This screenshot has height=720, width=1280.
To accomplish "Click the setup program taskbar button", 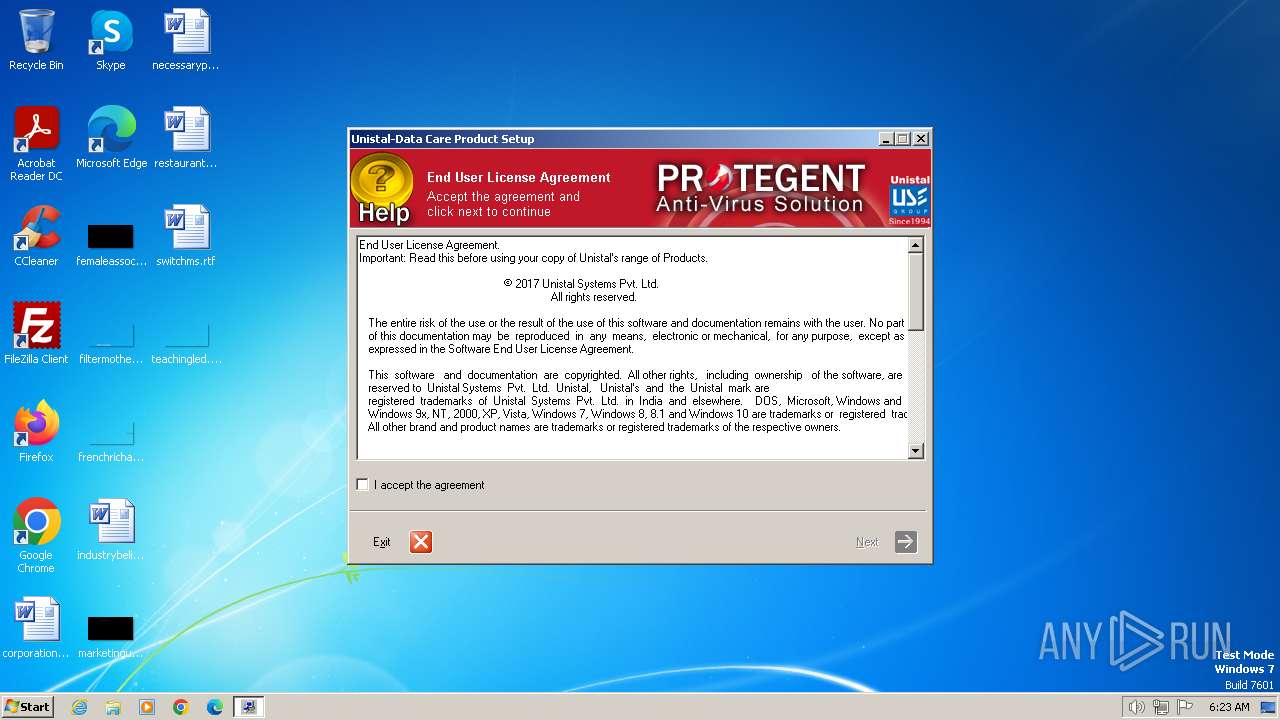I will [x=249, y=707].
